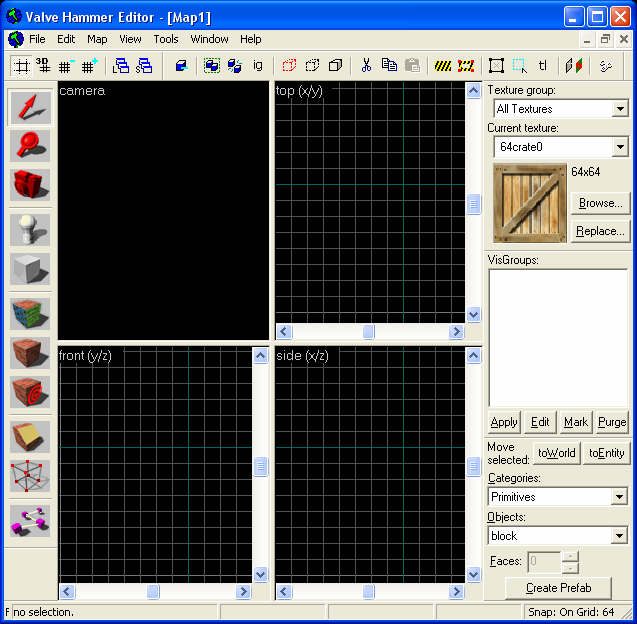Pick the Path tool

[30, 521]
